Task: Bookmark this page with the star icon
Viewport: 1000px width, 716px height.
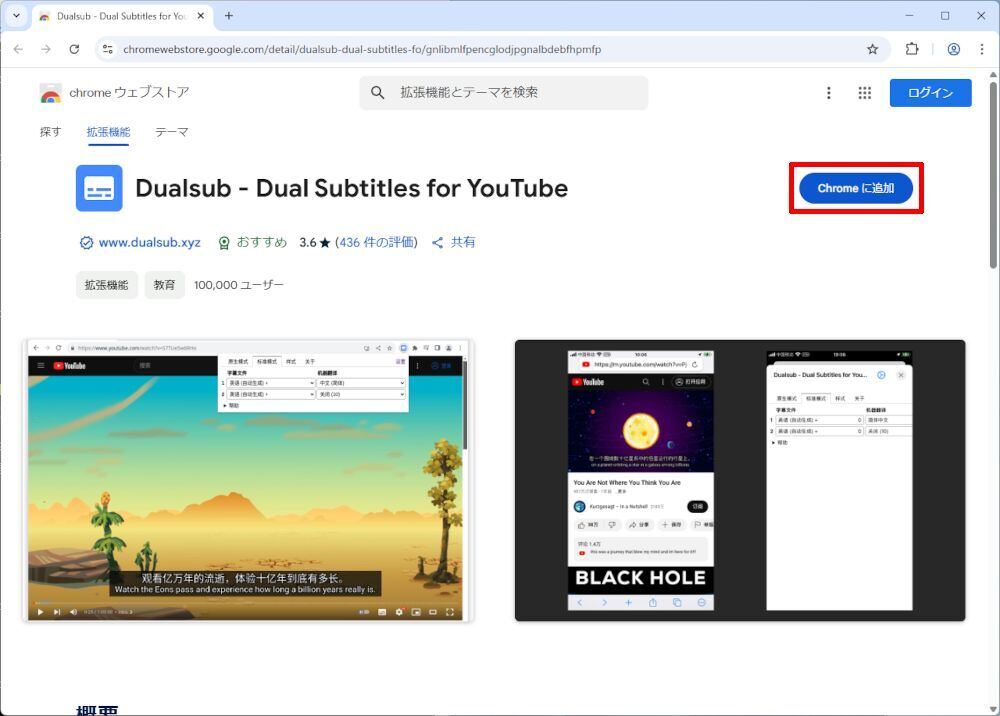Action: 872,49
